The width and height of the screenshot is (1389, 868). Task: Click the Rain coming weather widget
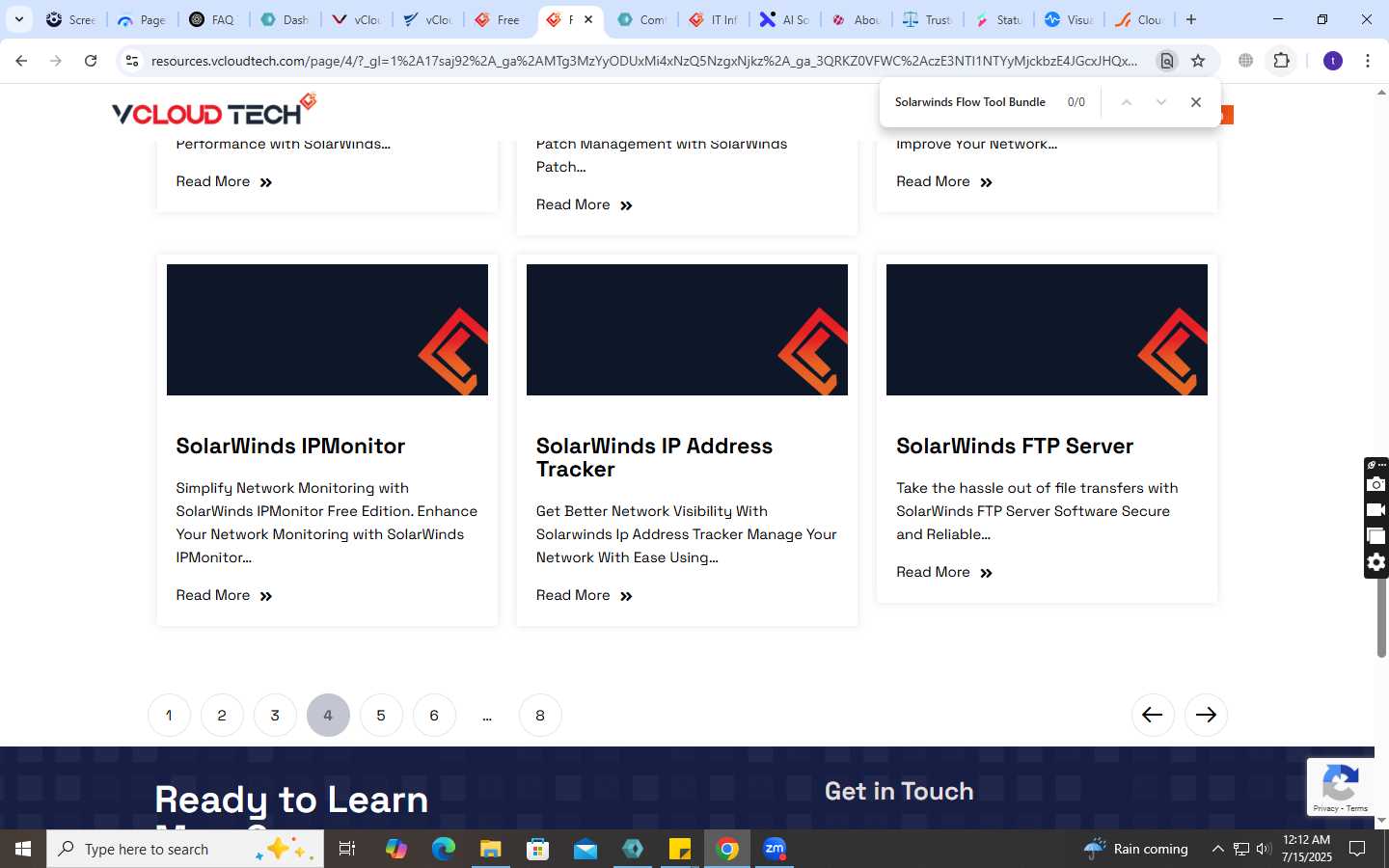(x=1136, y=849)
